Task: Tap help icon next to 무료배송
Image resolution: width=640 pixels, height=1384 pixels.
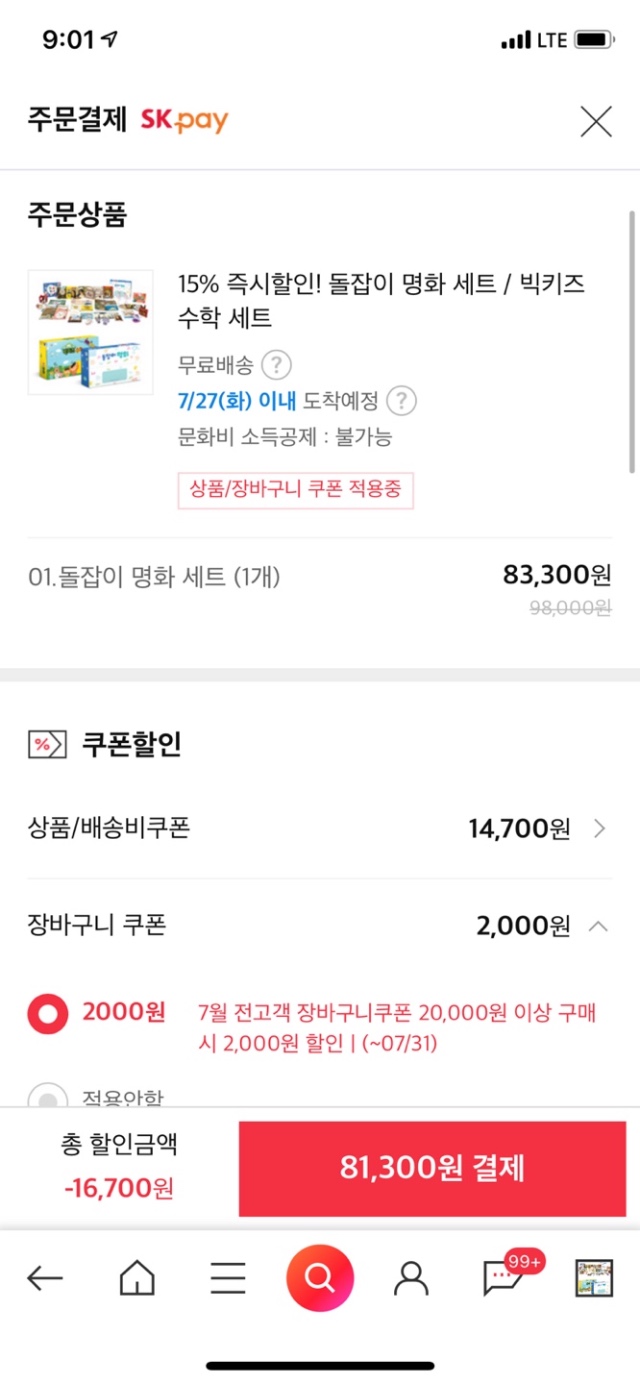Action: [276, 364]
